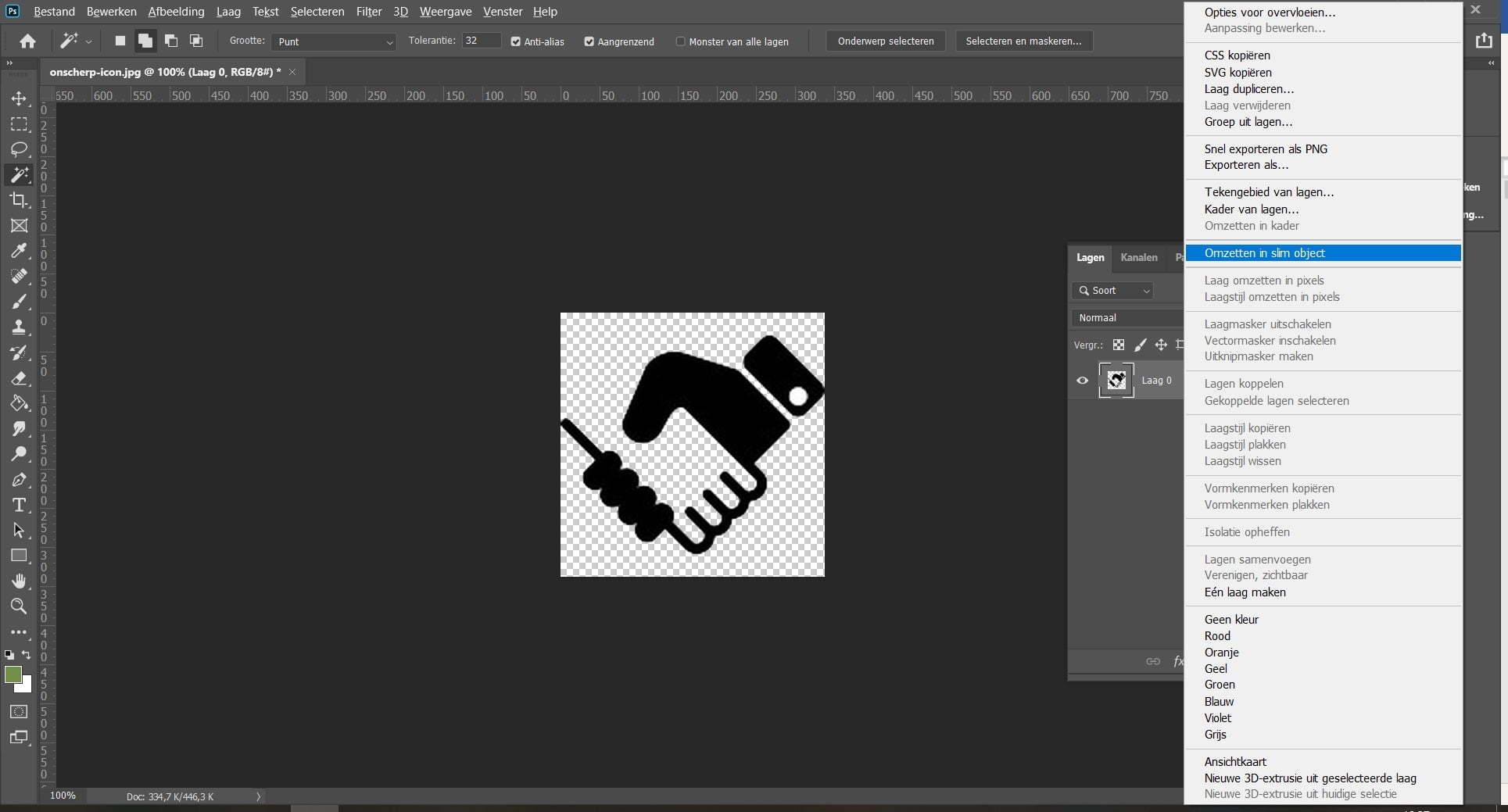Open the Normaal blend mode dropdown

coord(1127,317)
